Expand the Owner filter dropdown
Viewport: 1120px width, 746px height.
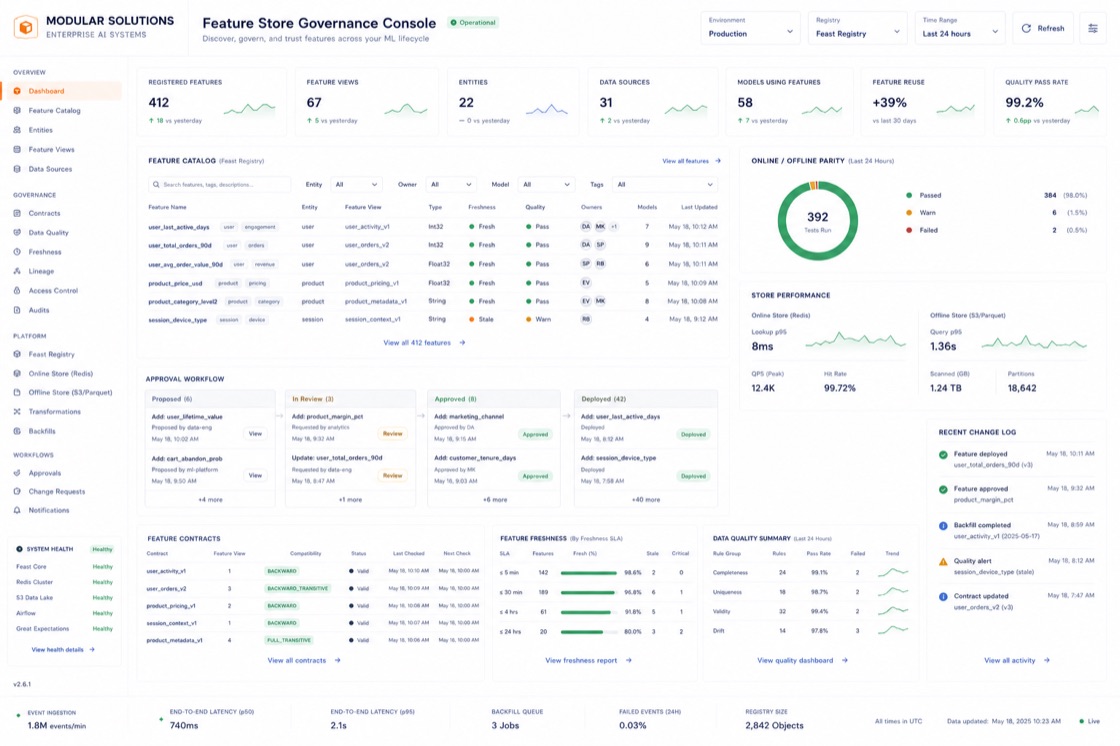(x=451, y=184)
